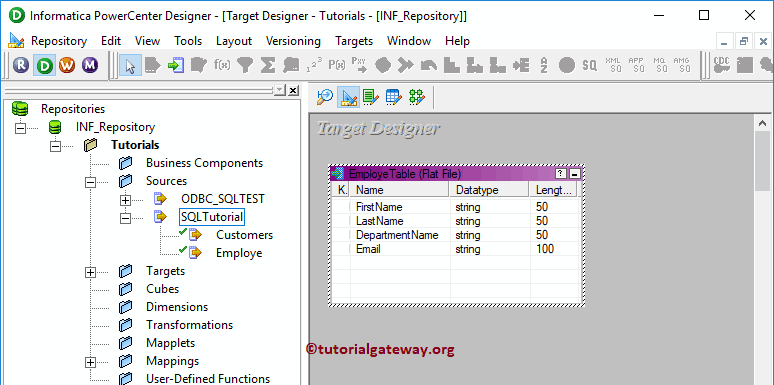774x385 pixels.
Task: Open the Mapplet Designer tool icon
Action: tap(393, 97)
